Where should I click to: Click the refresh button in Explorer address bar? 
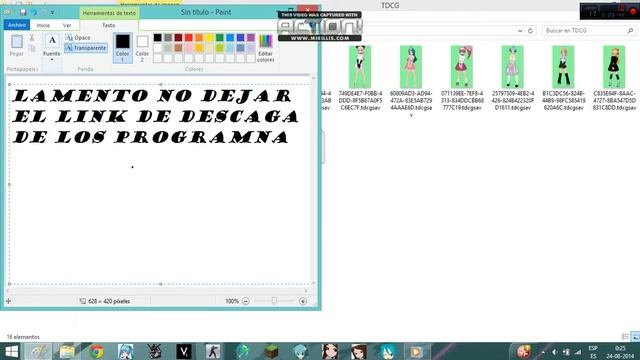point(530,31)
